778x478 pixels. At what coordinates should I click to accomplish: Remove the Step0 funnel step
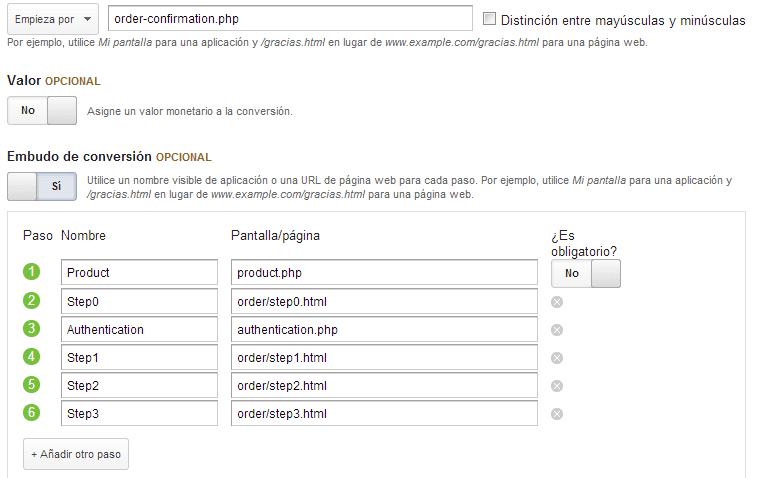tap(557, 302)
